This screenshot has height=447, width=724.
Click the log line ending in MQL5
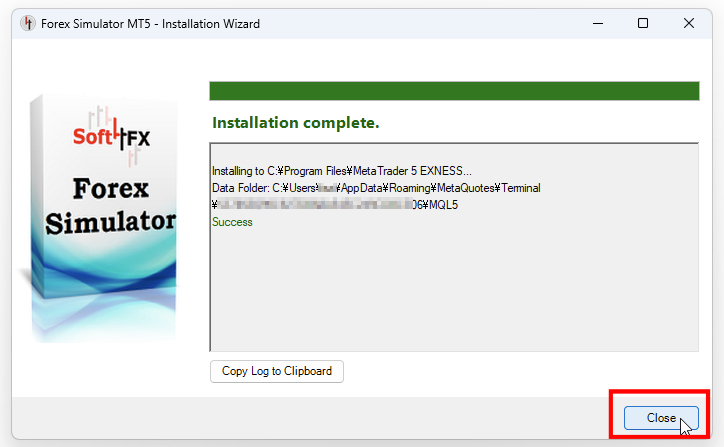tap(335, 205)
